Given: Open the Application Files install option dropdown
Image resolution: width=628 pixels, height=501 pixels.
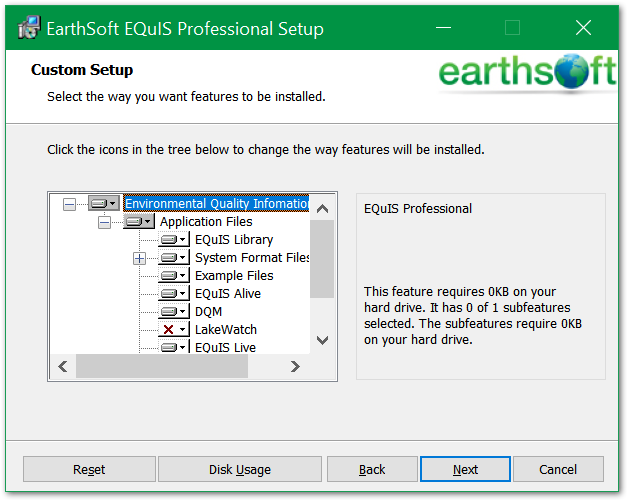Looking at the screenshot, I should point(148,222).
